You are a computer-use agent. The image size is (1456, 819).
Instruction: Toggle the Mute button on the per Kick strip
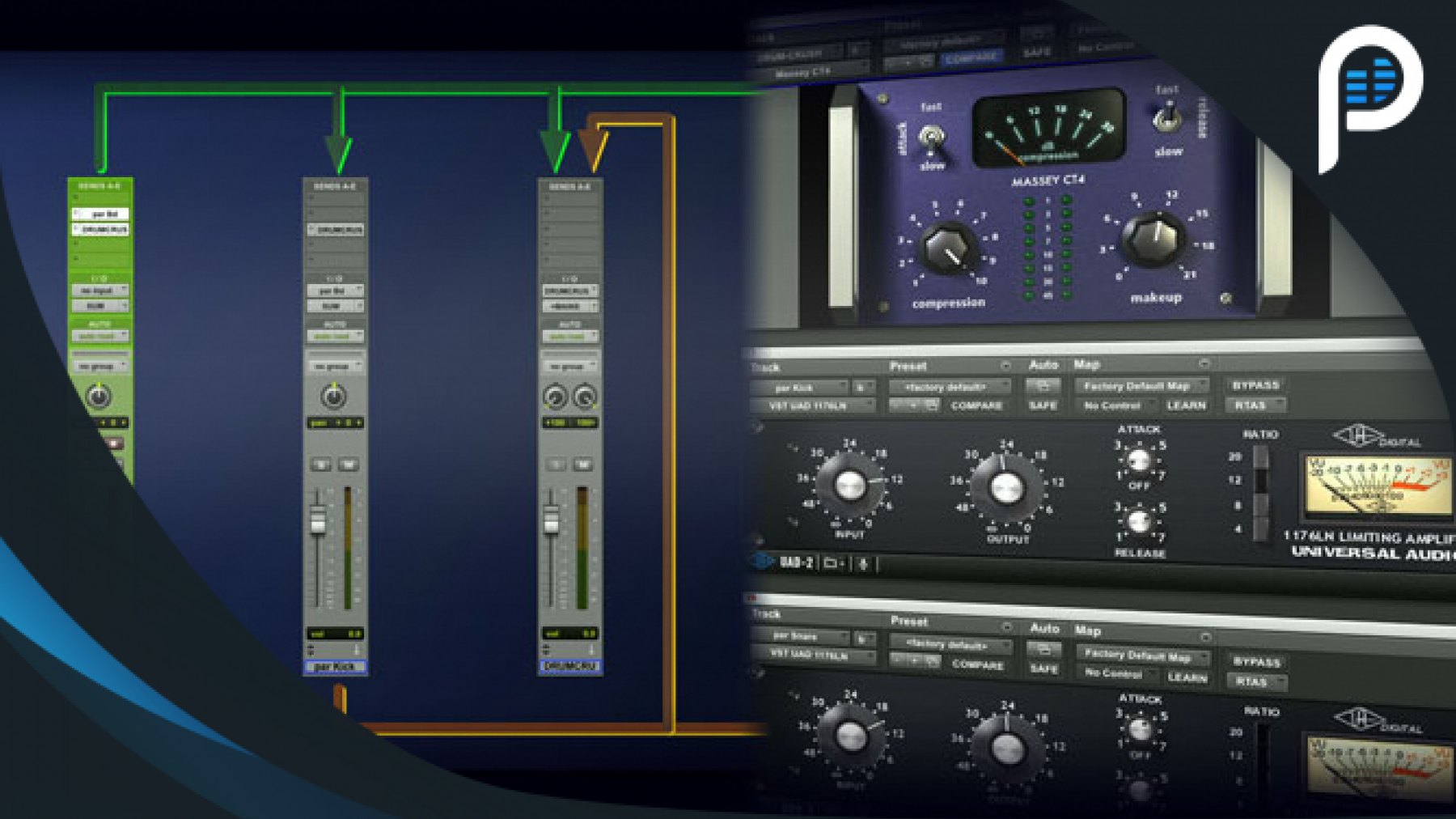pos(348,465)
